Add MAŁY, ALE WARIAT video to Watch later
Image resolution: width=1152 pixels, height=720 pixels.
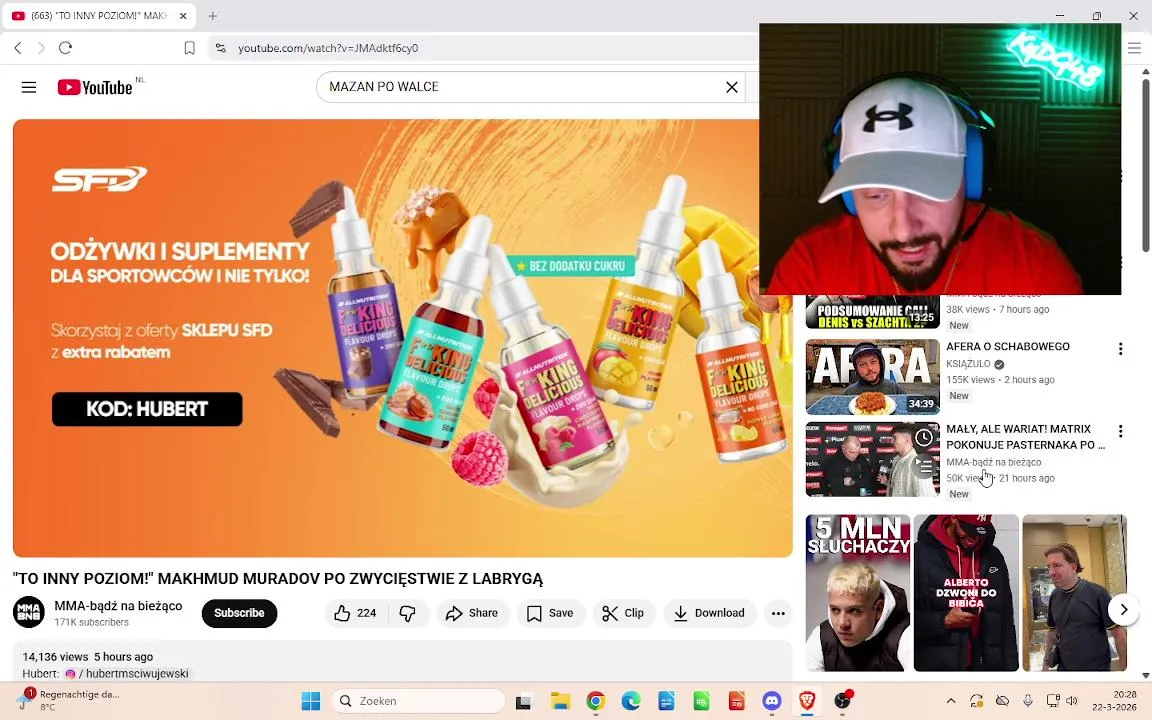pos(924,438)
